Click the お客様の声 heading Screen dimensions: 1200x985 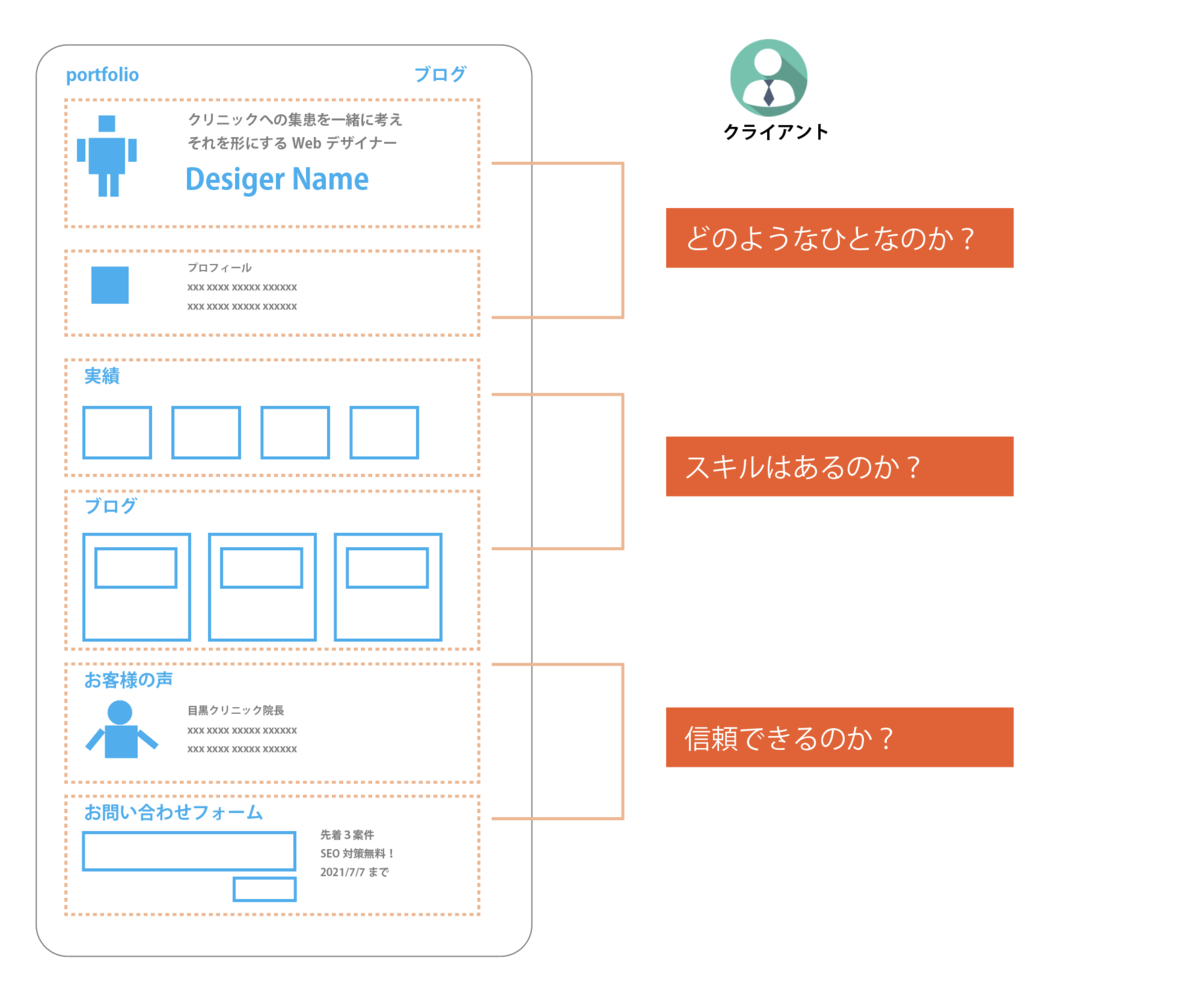(128, 680)
